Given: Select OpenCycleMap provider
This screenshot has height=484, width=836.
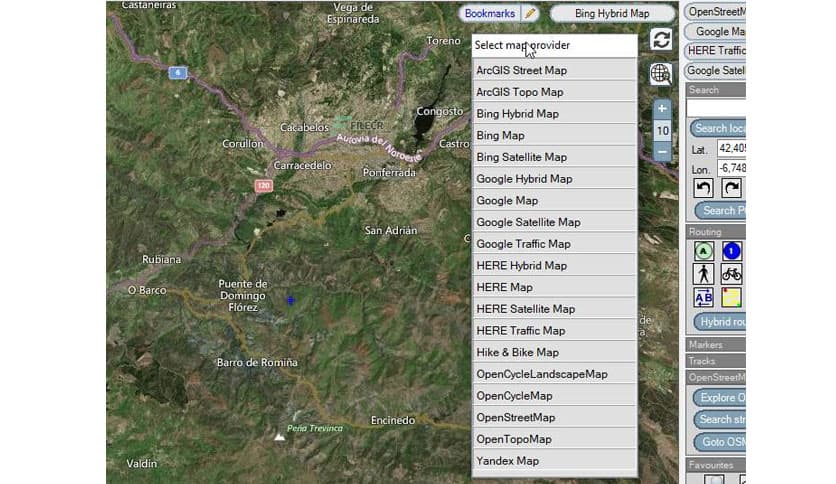Looking at the screenshot, I should [554, 396].
